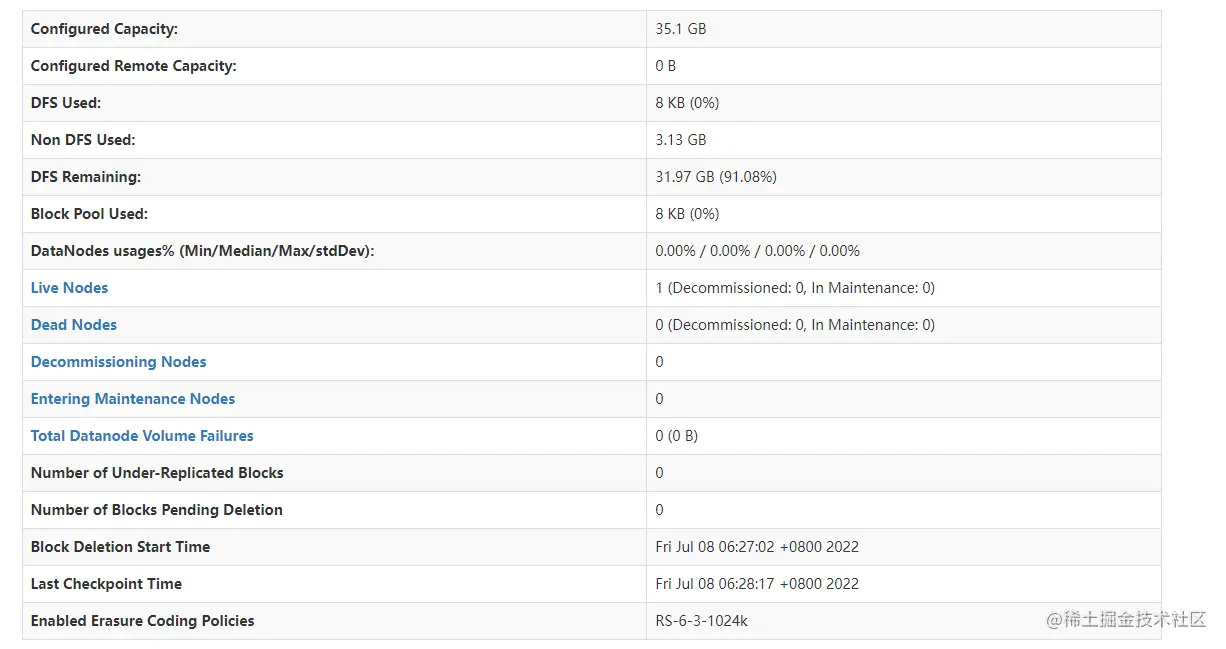This screenshot has width=1226, height=649.
Task: Select the 06:27:02 deletion start timestamp
Action: (757, 547)
